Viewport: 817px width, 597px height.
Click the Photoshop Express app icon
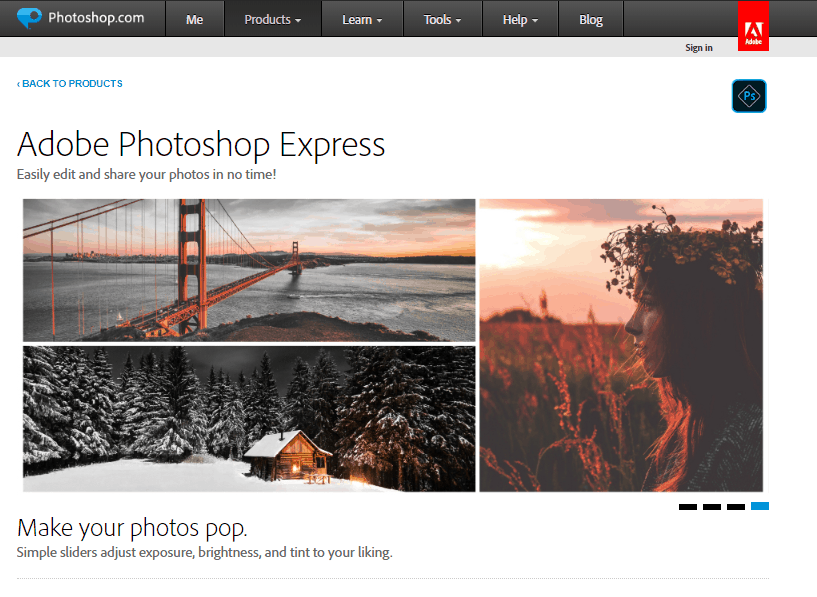[x=749, y=96]
